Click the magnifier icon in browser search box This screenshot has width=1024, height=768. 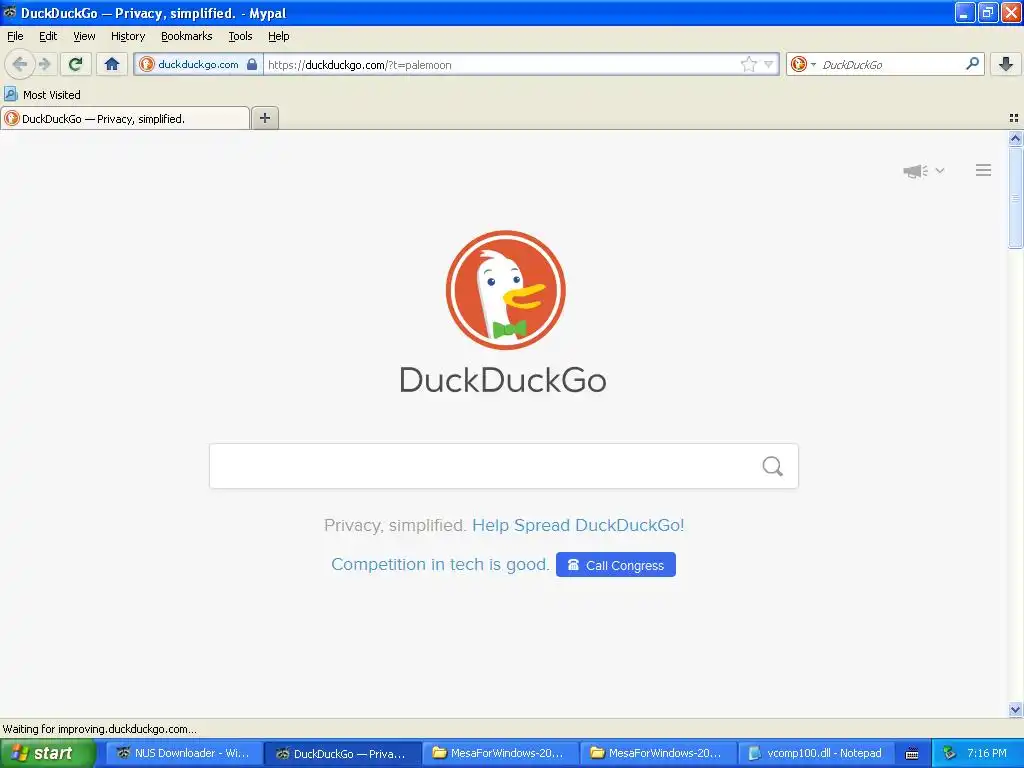point(972,64)
